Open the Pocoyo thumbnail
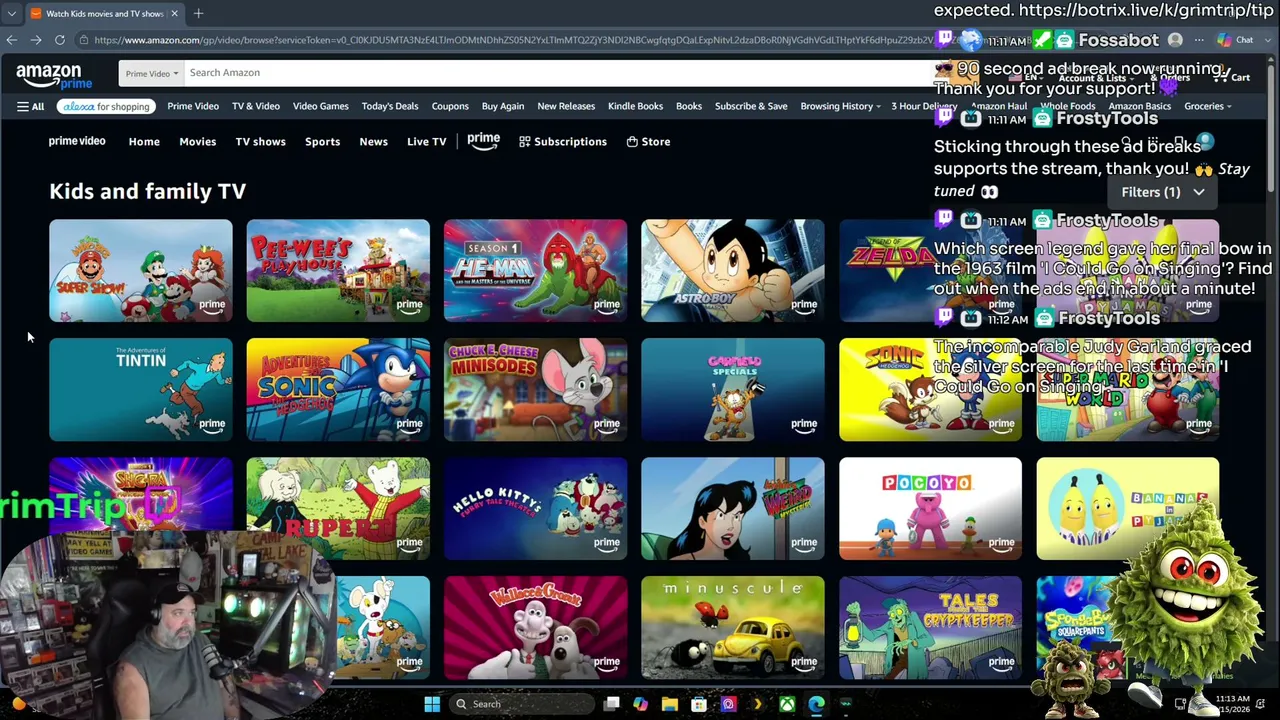The width and height of the screenshot is (1280, 720). coord(931,509)
